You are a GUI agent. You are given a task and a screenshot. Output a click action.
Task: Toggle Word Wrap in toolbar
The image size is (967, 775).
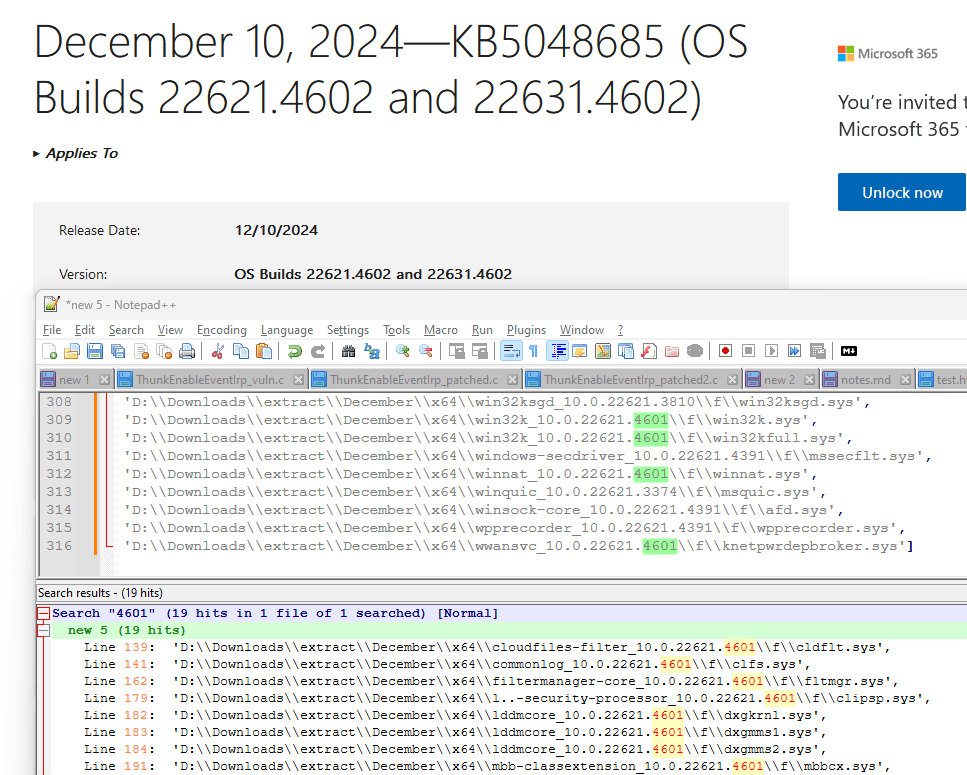(x=511, y=351)
